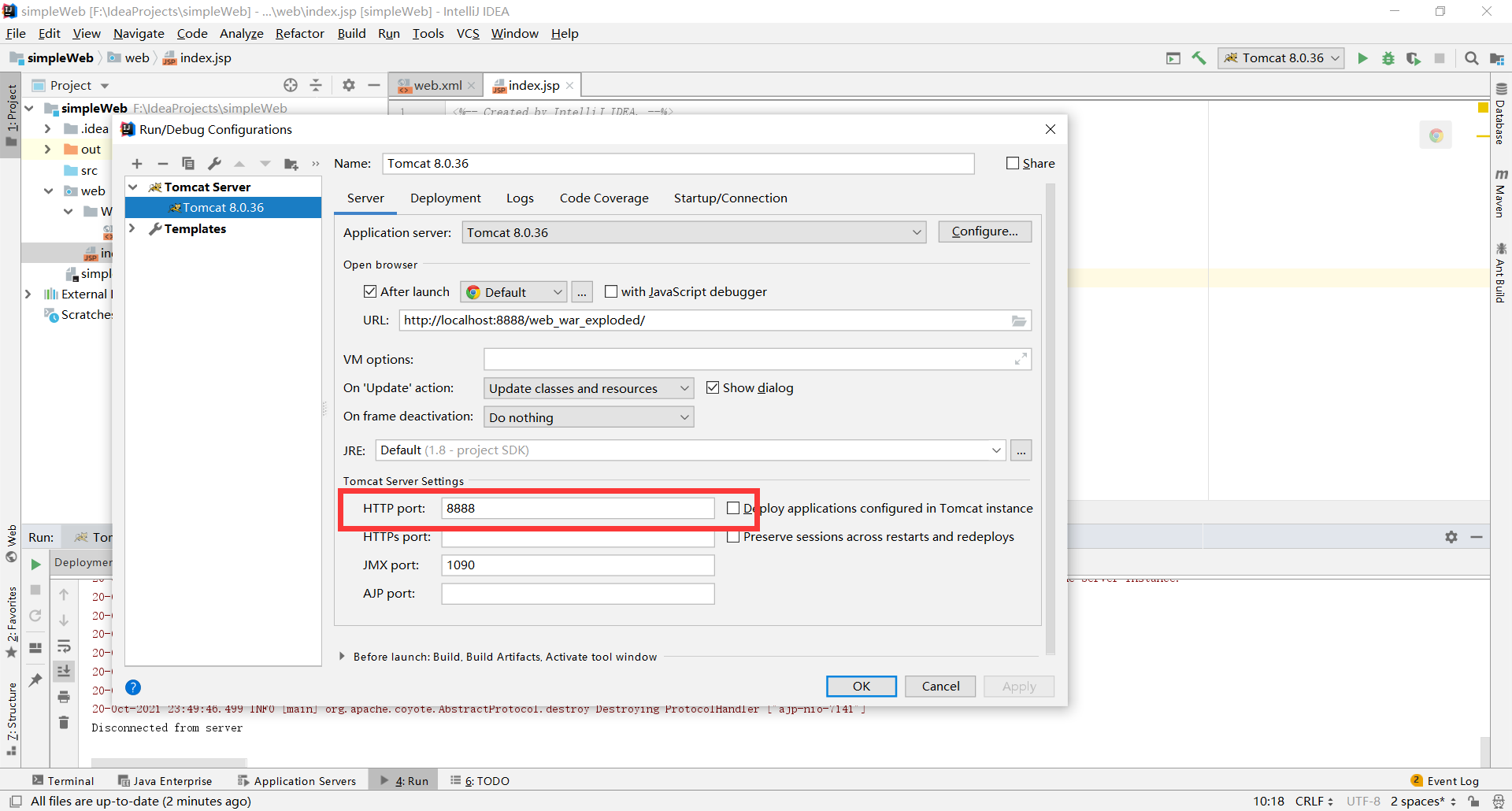1512x811 pixels.
Task: Open the browser Default dropdown
Action: coord(513,292)
